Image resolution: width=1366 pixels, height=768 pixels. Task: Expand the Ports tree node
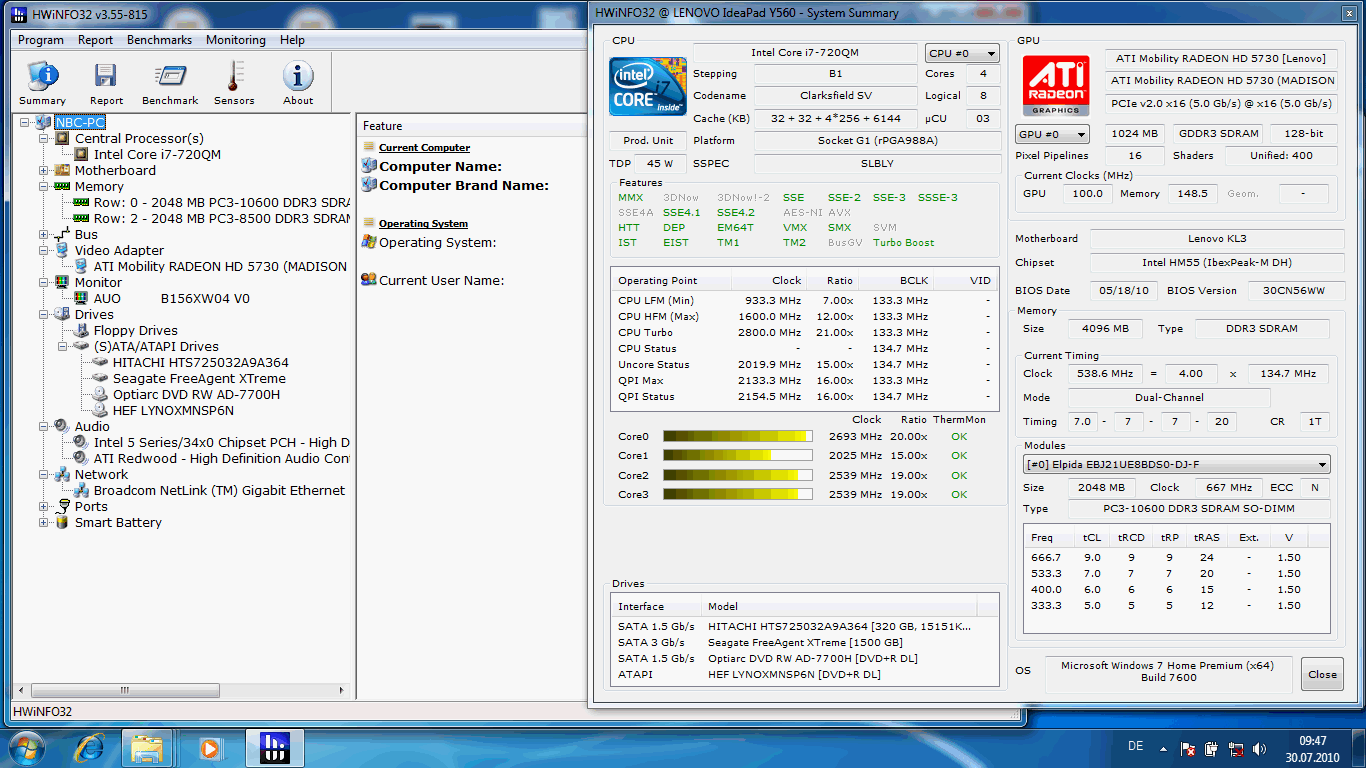pos(44,506)
